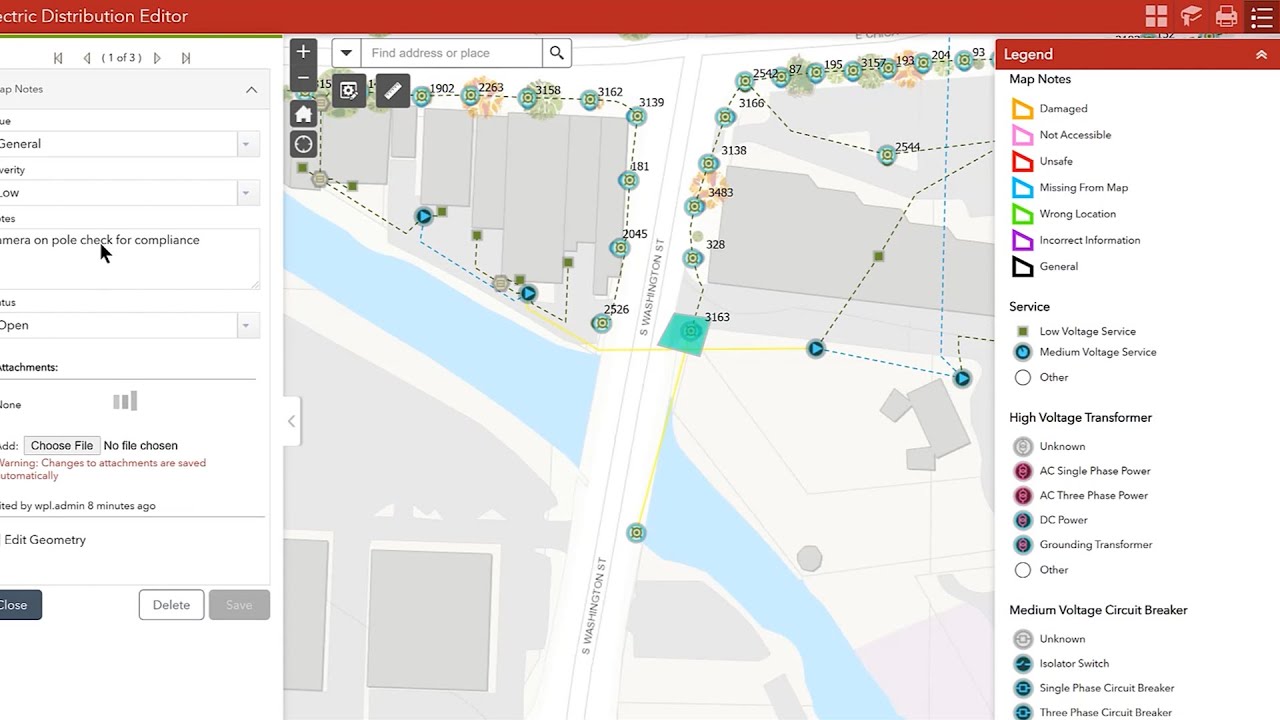Click the 'Service' legend heading
Image resolution: width=1280 pixels, height=720 pixels.
[1029, 307]
